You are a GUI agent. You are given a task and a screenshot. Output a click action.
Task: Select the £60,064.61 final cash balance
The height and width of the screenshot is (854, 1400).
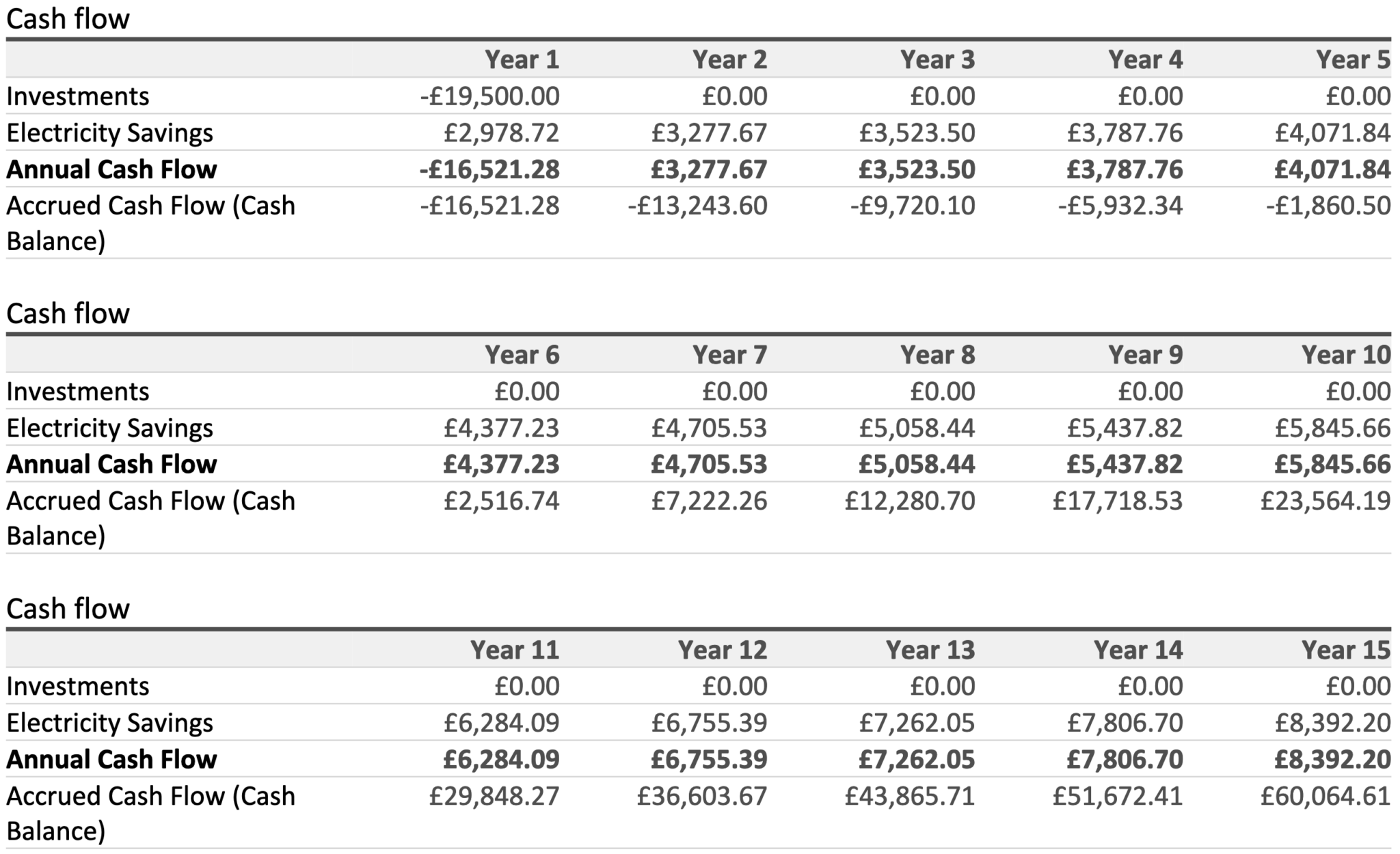tap(1325, 796)
